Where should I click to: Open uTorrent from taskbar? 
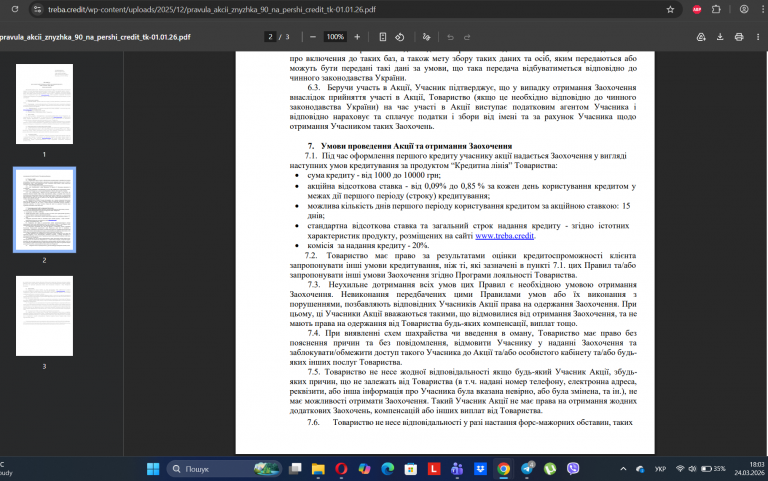pyautogui.click(x=550, y=469)
